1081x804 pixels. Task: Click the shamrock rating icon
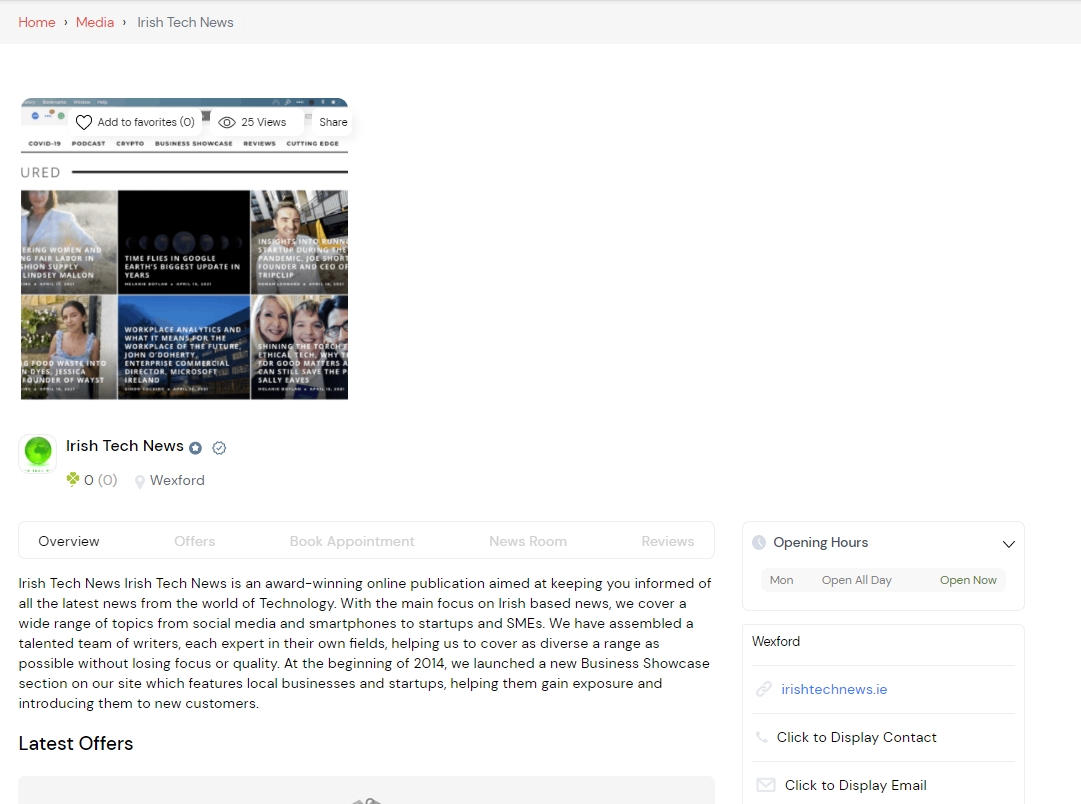point(73,479)
